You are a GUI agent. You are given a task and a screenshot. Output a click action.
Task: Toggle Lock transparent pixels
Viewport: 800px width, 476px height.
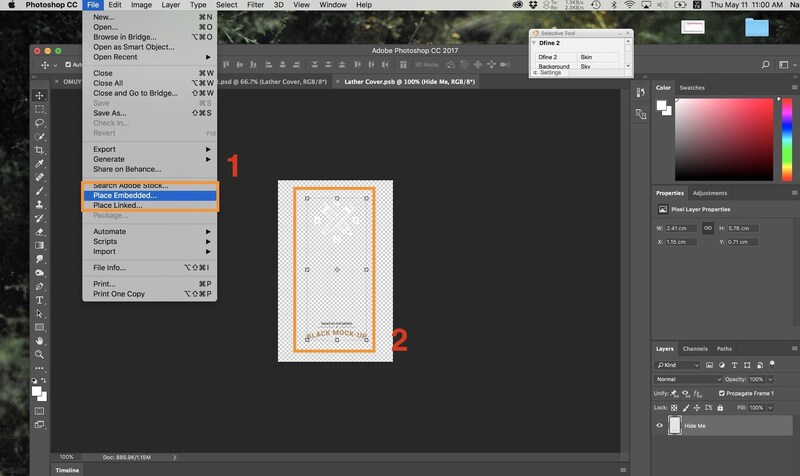tap(674, 408)
